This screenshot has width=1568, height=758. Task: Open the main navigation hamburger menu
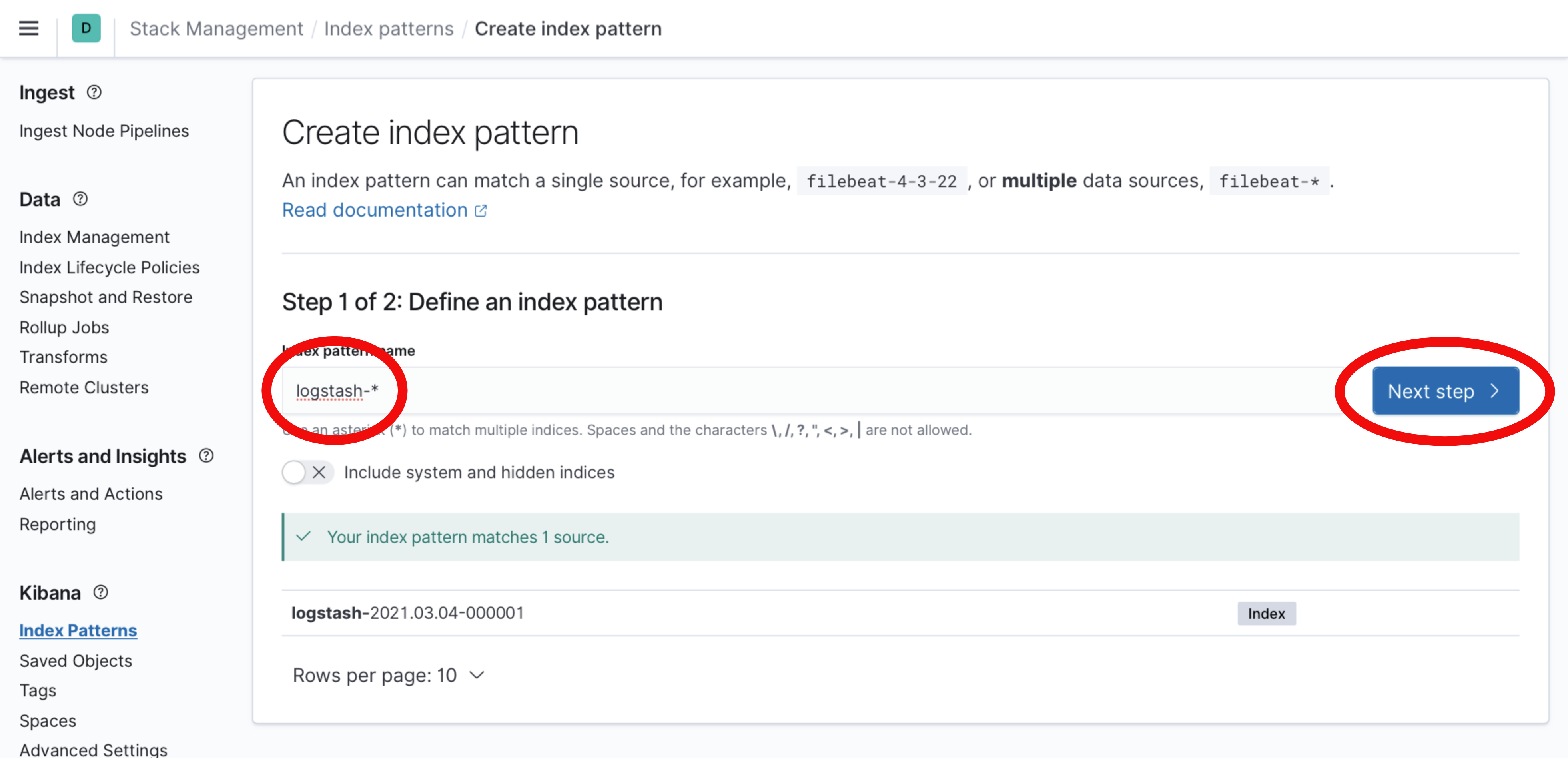(x=28, y=28)
